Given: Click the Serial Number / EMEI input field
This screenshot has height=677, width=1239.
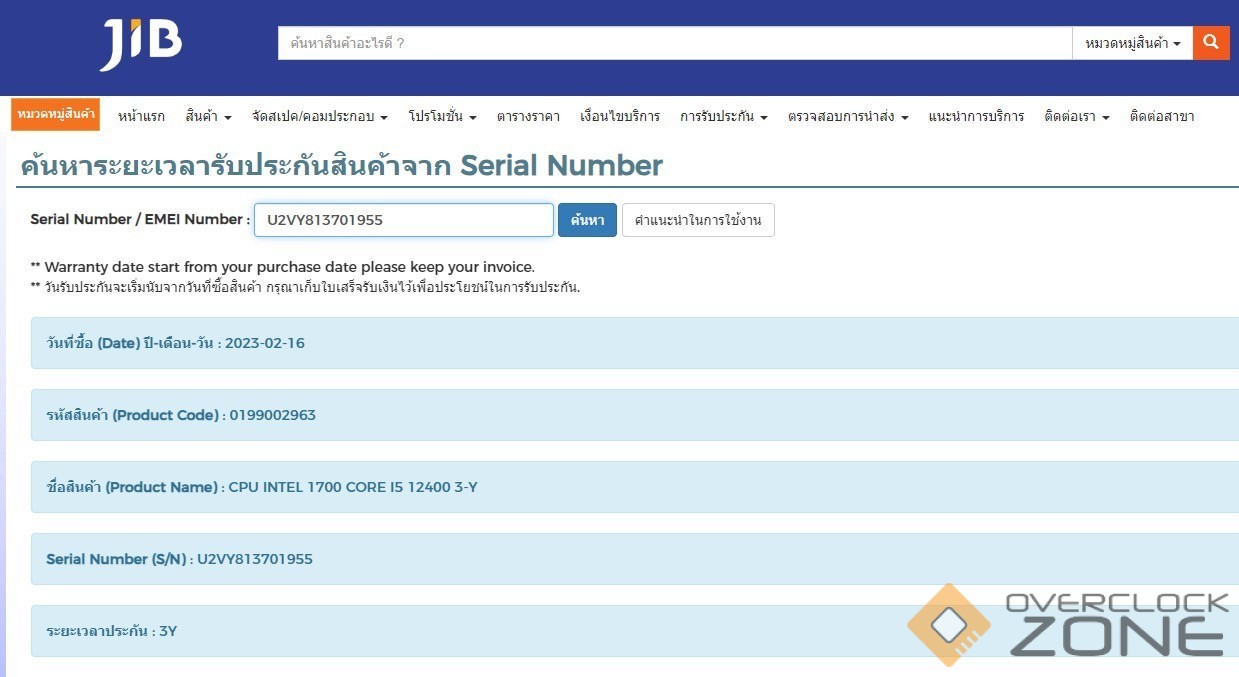Looking at the screenshot, I should coord(404,220).
